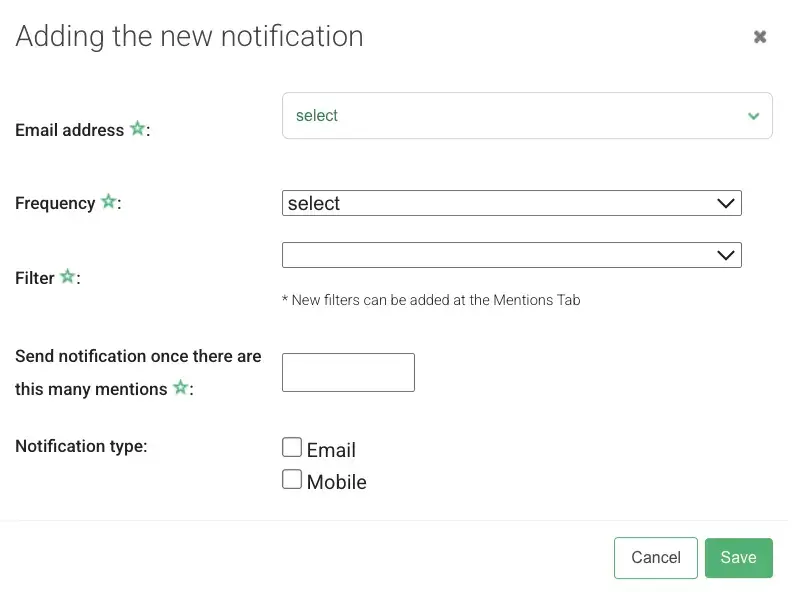This screenshot has width=792, height=592.
Task: Click the star icon beside Email address
Action: click(x=137, y=128)
